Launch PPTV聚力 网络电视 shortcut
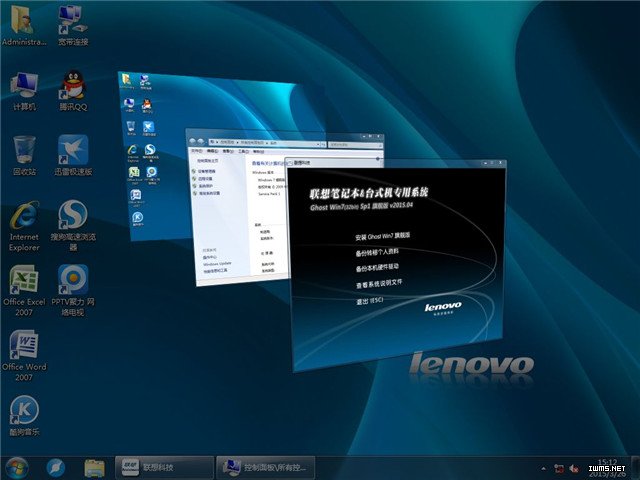 pyautogui.click(x=73, y=291)
